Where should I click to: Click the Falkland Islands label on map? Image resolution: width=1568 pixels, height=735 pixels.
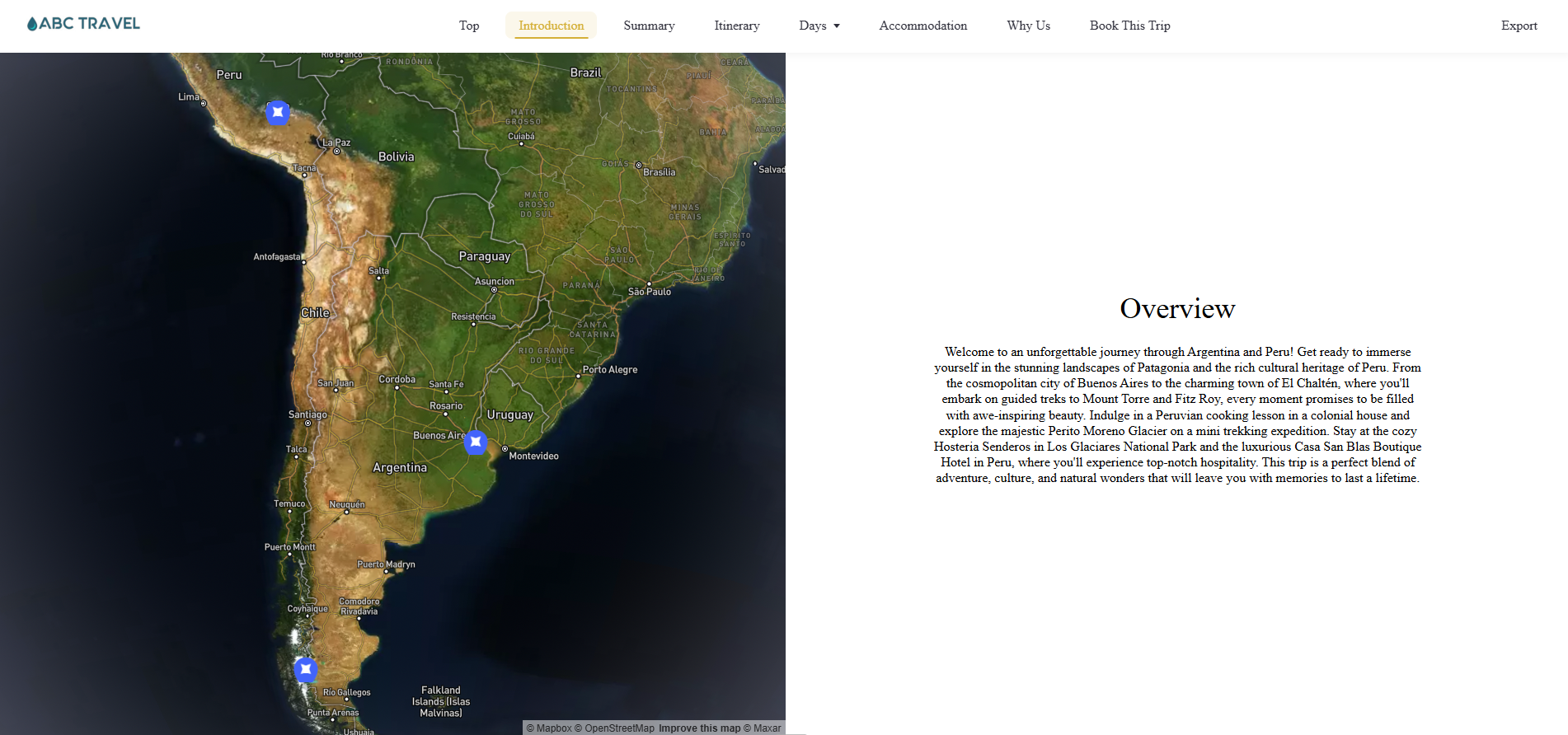click(441, 701)
